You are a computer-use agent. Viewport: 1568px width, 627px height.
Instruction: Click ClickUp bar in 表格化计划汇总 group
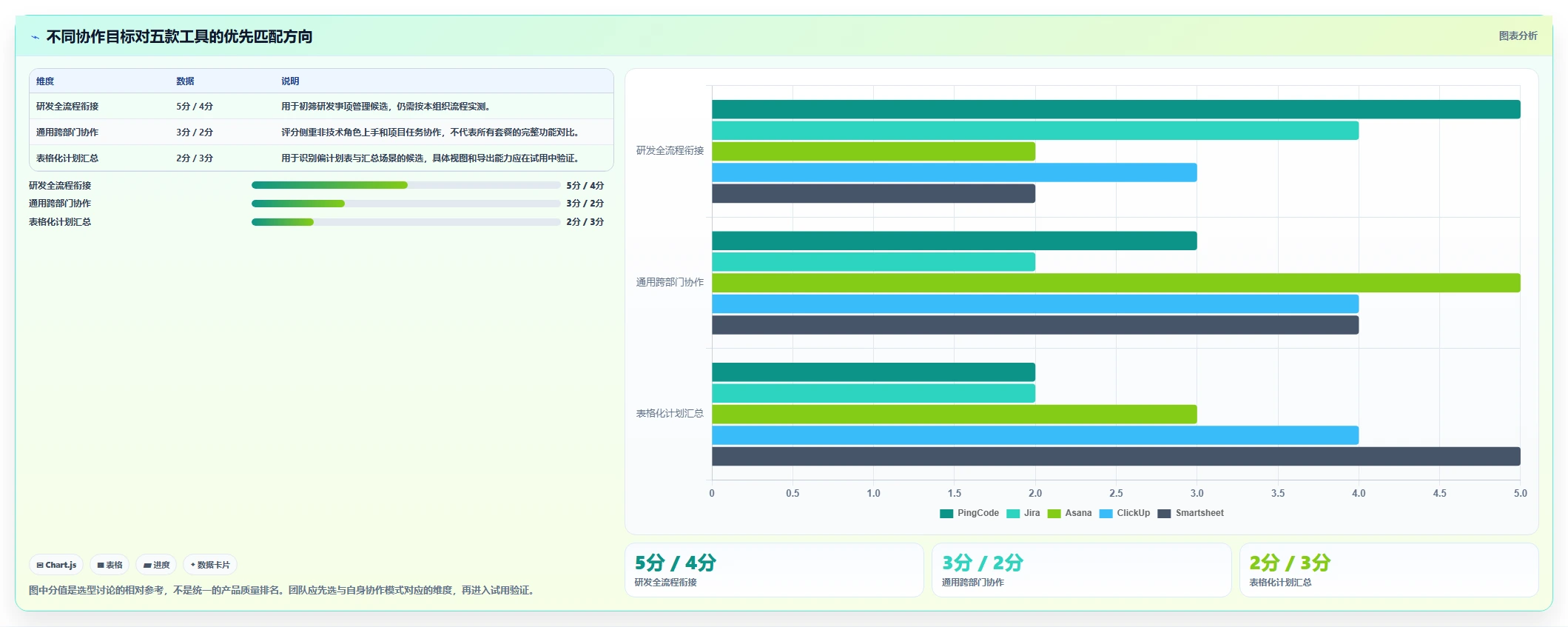(x=1035, y=435)
